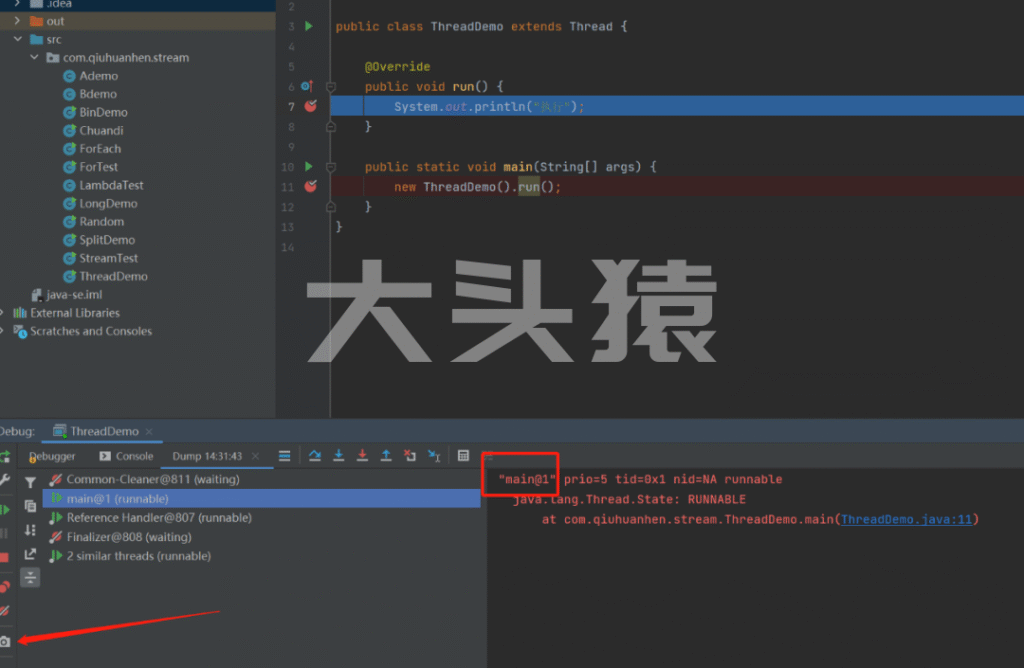This screenshot has height=668, width=1024.
Task: Click the Step Over debug icon
Action: pos(315,456)
